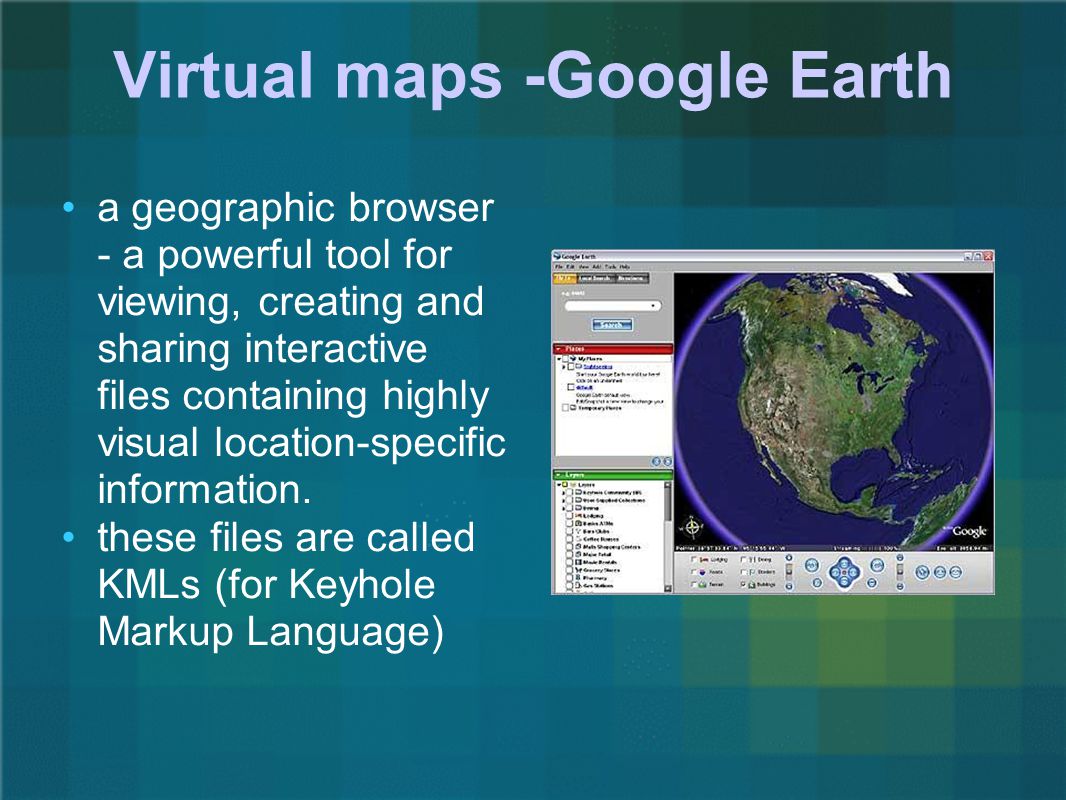The image size is (1066, 800).
Task: Tilt up using the button above the tilt slider
Action: 900,558
